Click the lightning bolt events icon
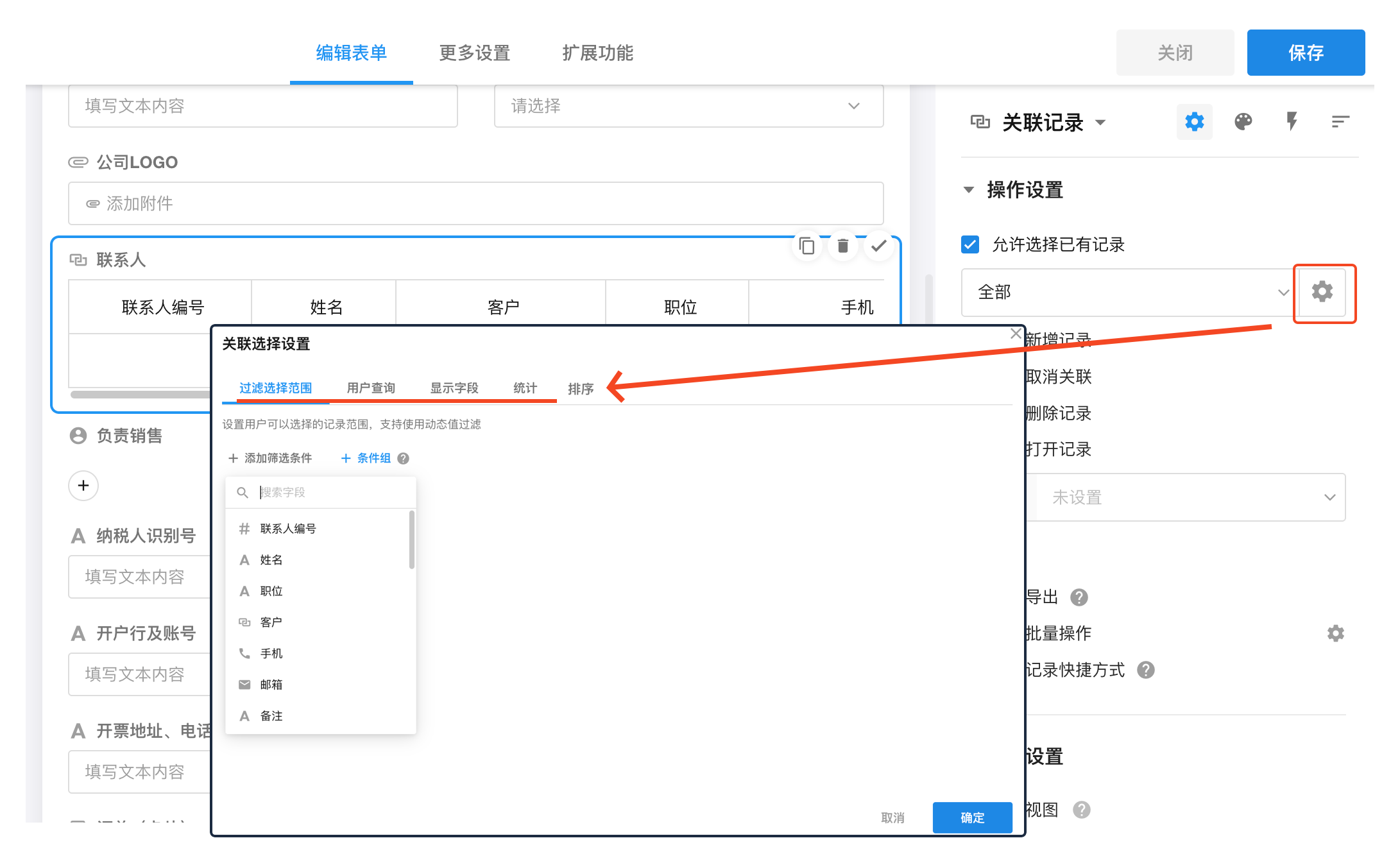 (x=1292, y=122)
